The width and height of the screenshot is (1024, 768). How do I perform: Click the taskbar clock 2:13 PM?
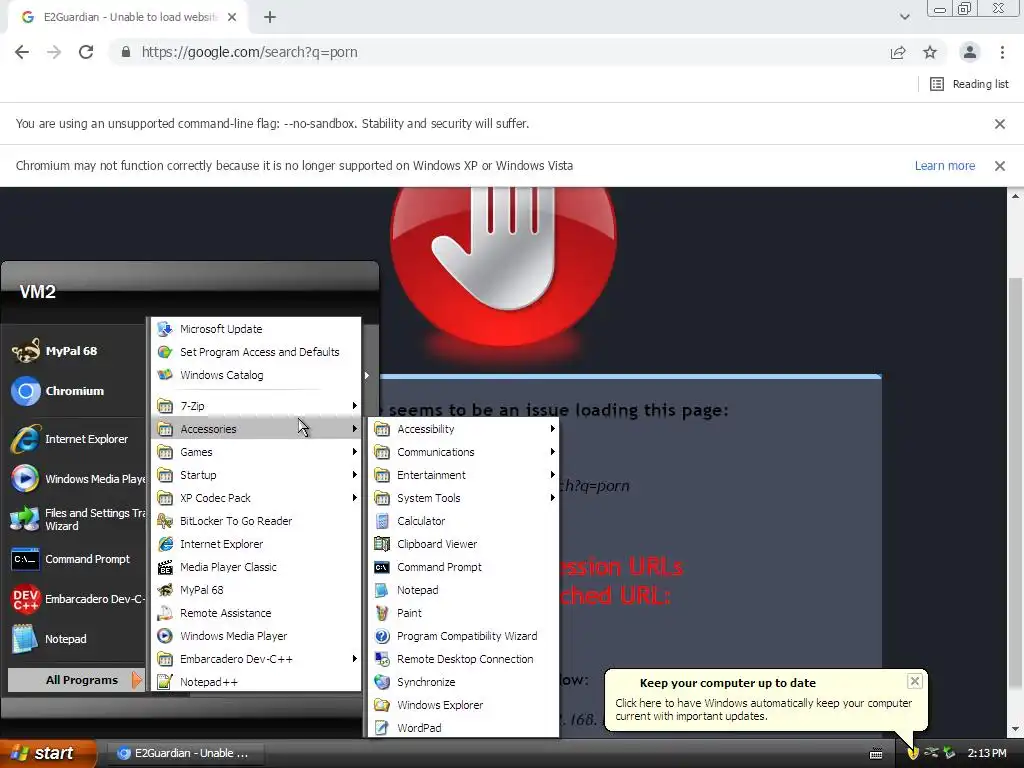point(986,754)
